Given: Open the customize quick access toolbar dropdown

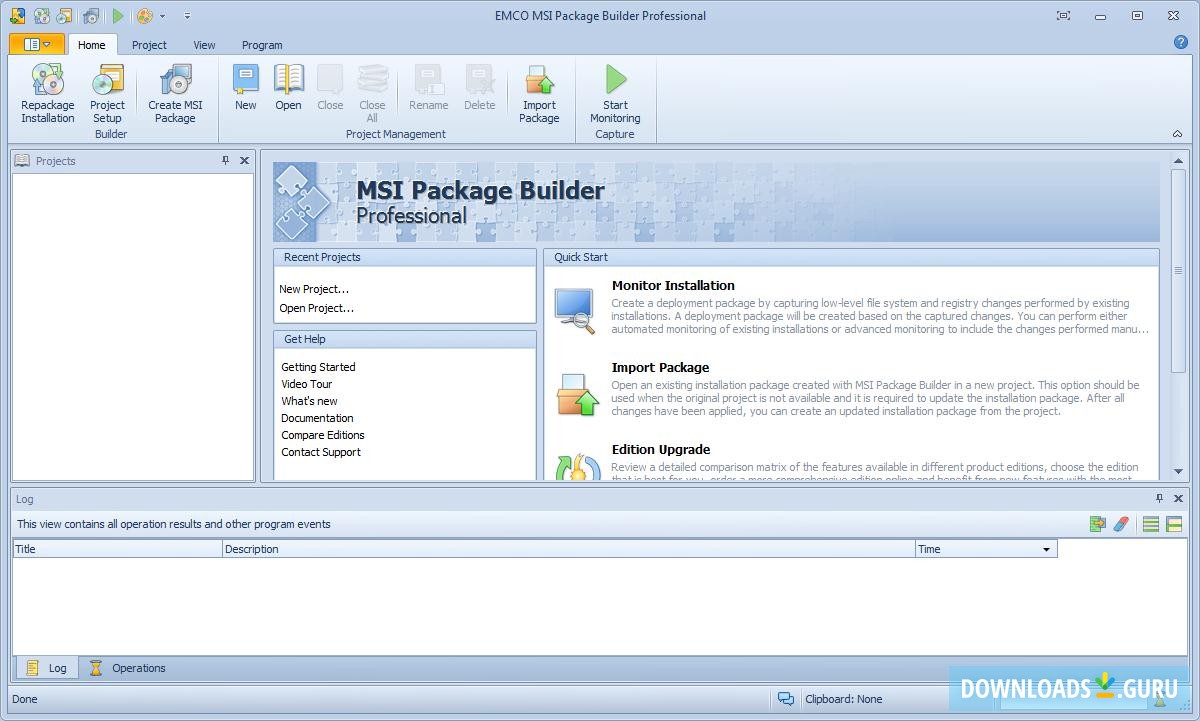Looking at the screenshot, I should (x=187, y=16).
